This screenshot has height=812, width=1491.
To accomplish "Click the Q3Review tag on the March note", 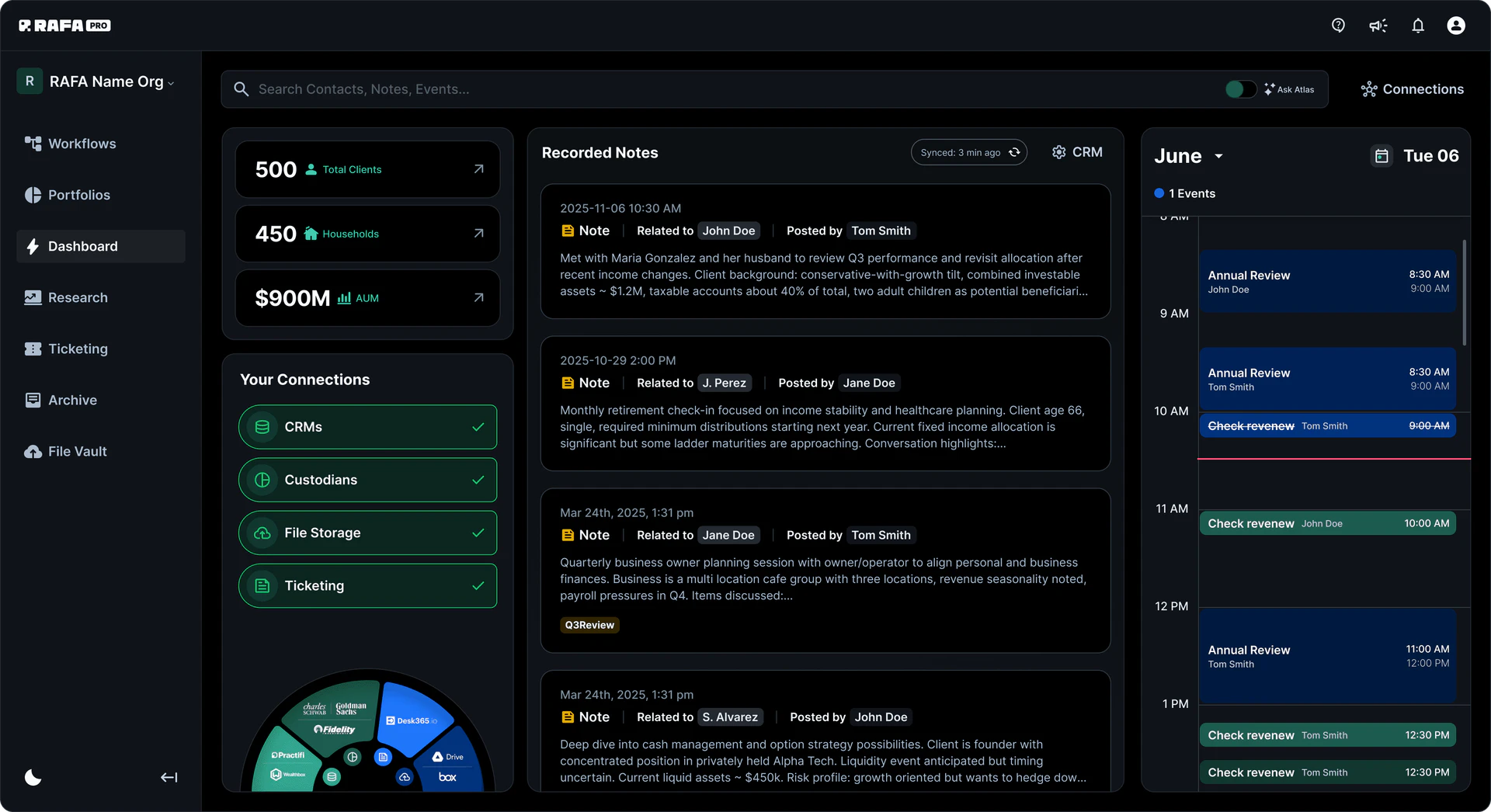I will tap(589, 624).
